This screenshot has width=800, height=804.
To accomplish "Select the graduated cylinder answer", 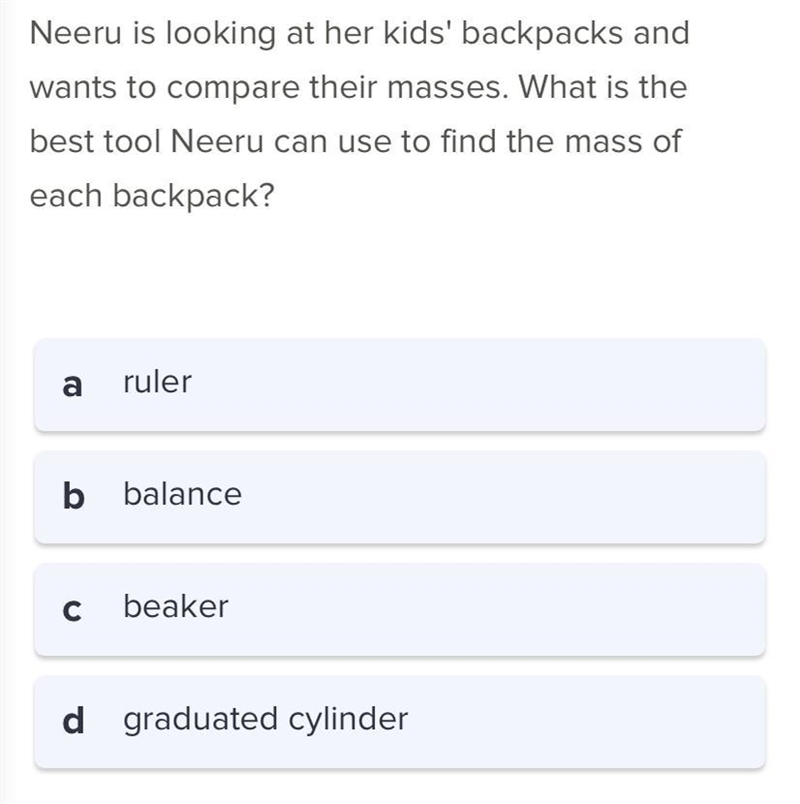I will [400, 722].
